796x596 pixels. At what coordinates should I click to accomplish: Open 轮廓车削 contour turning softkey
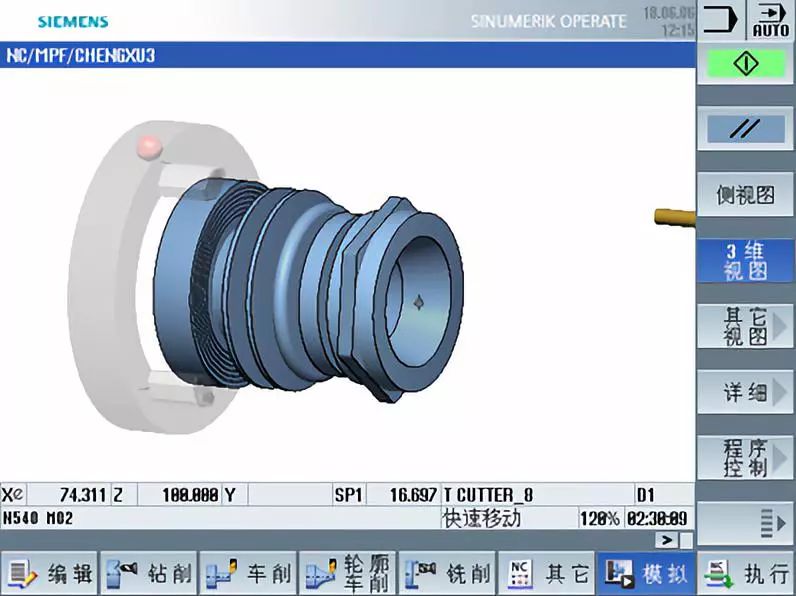coord(348,574)
